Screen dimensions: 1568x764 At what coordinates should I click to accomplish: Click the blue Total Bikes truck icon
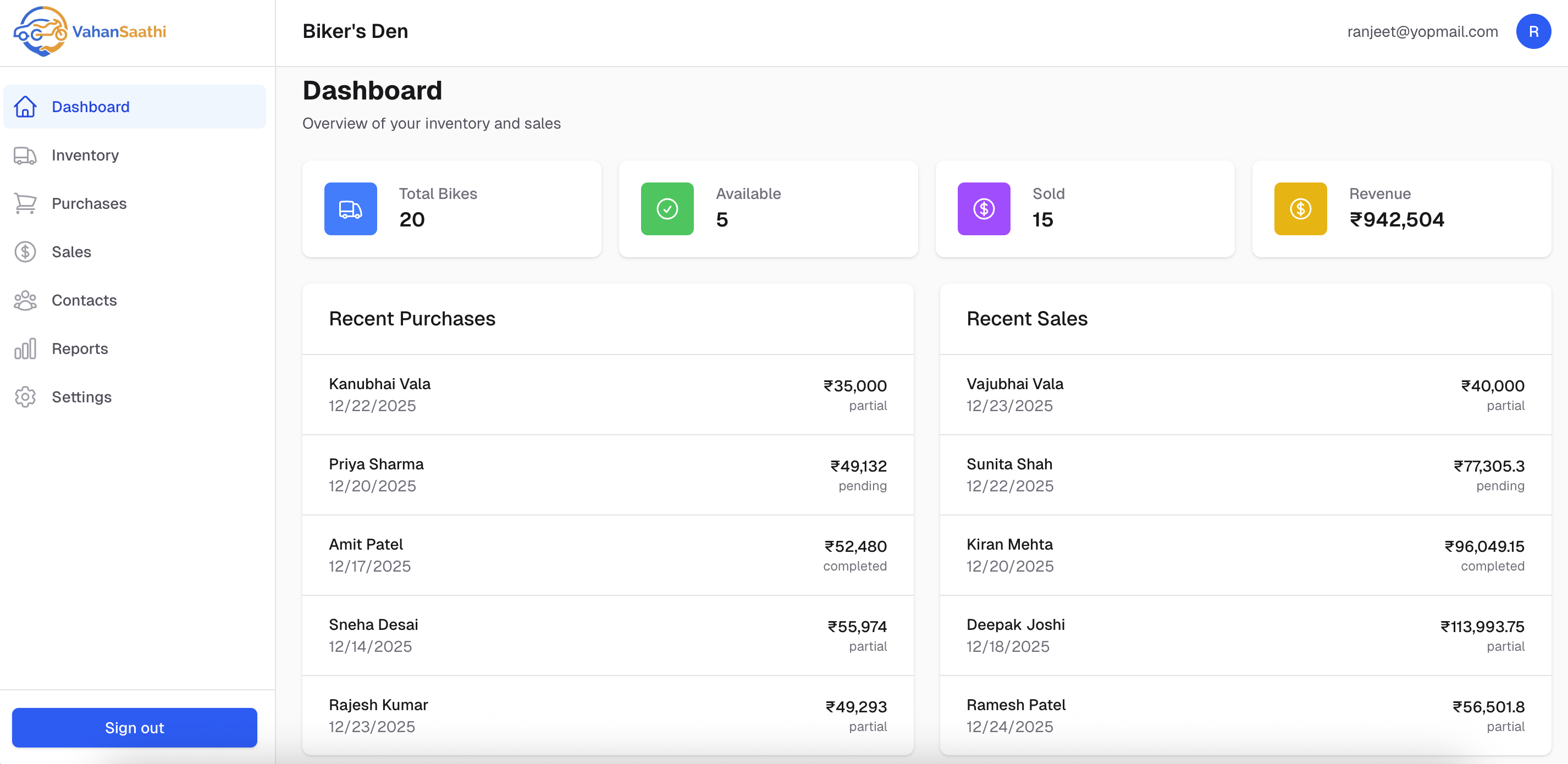(x=351, y=209)
